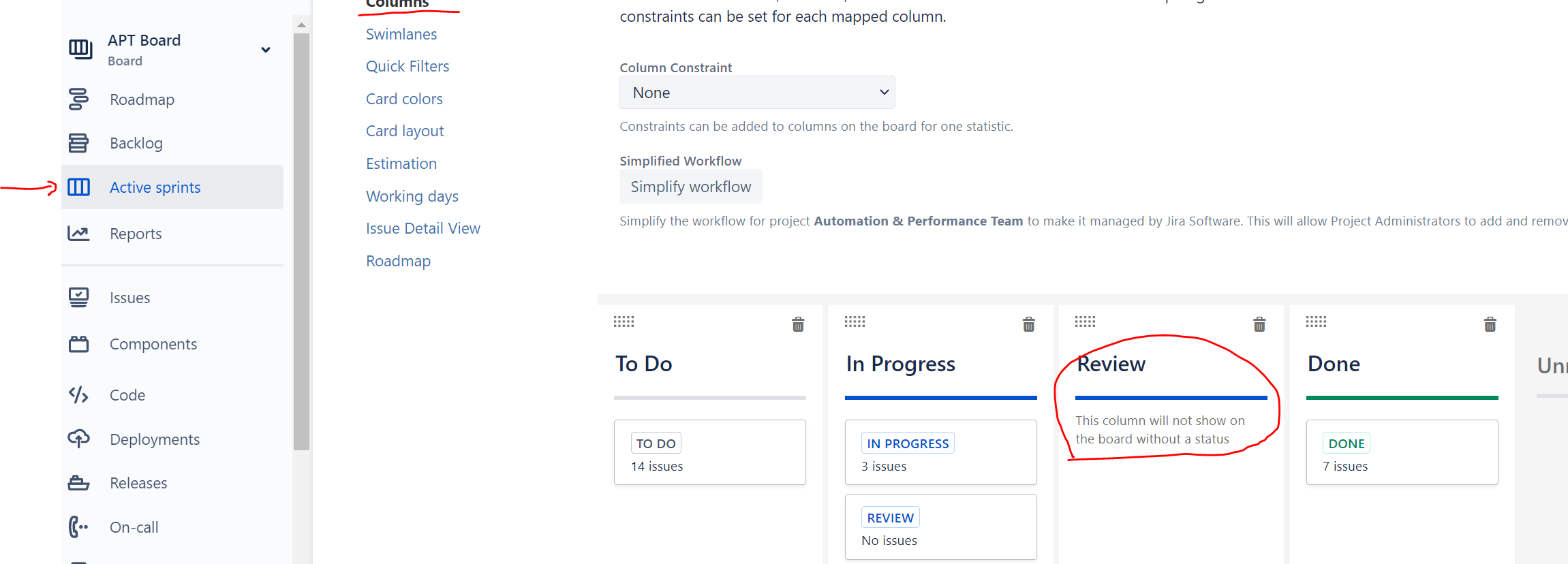
Task: Open the Column Constraint dropdown
Action: point(757,93)
